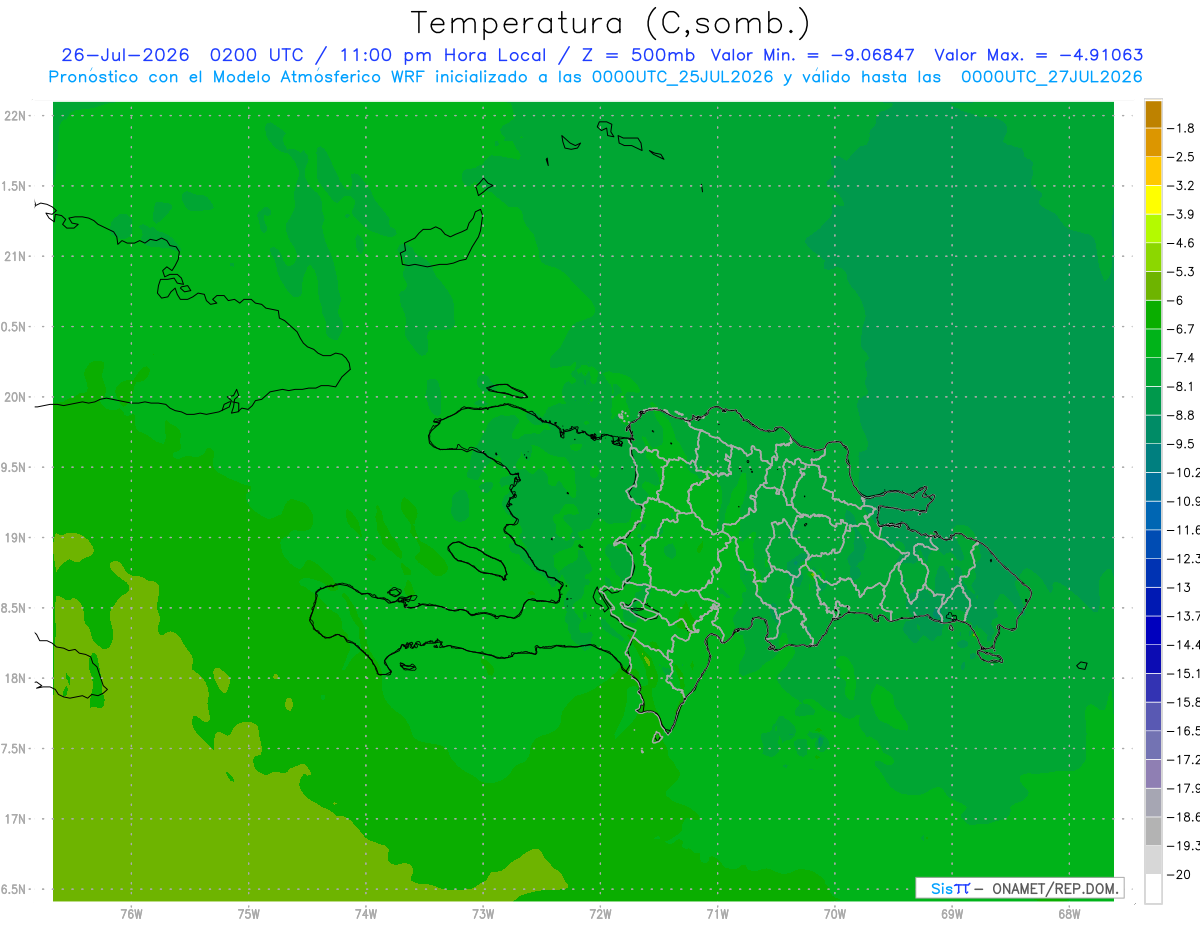The width and height of the screenshot is (1200, 927).
Task: Click '11:00 pm Hora Local' text
Action: [444, 55]
